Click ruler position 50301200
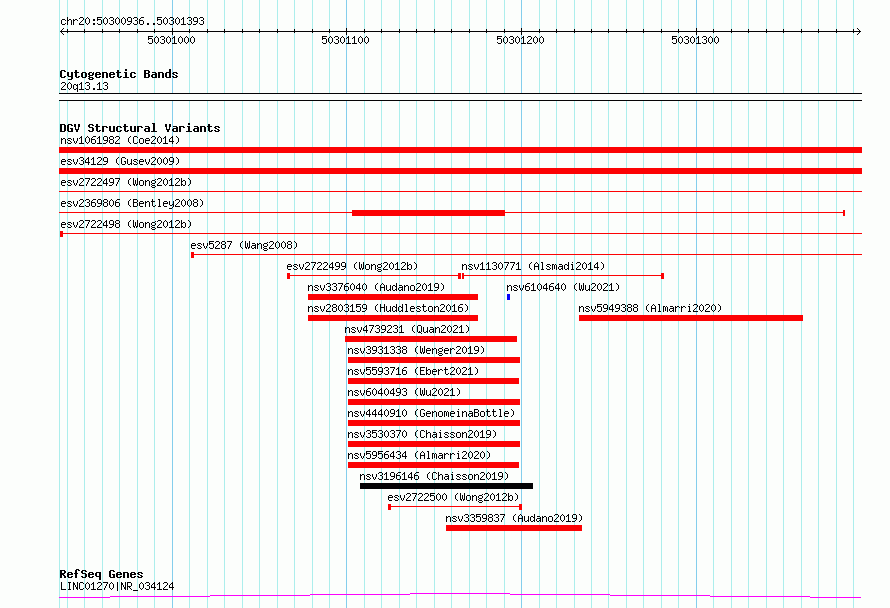Viewport: 890px width, 608px height. [520, 40]
